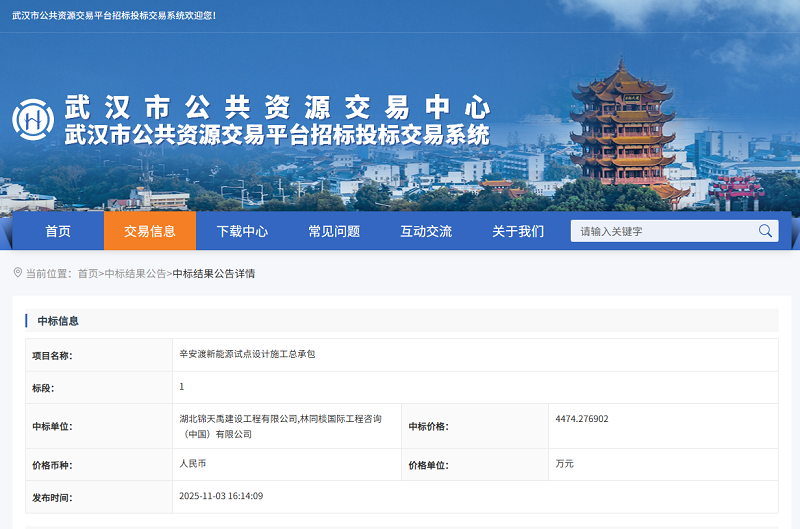Image resolution: width=800 pixels, height=529 pixels.
Task: Go to 首页 in the breadcrumb
Action: [x=88, y=274]
